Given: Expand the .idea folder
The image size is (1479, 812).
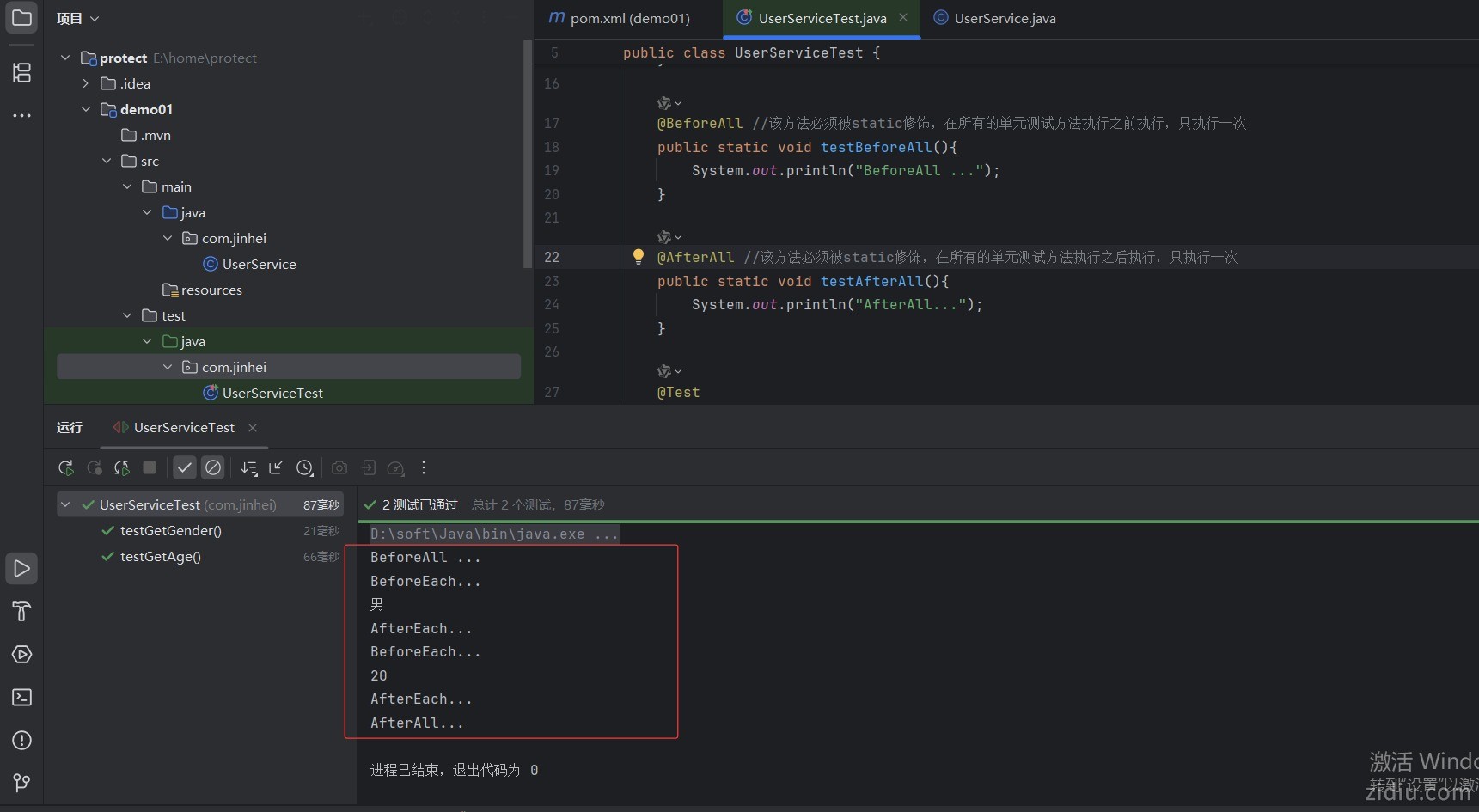Looking at the screenshot, I should click(x=86, y=83).
